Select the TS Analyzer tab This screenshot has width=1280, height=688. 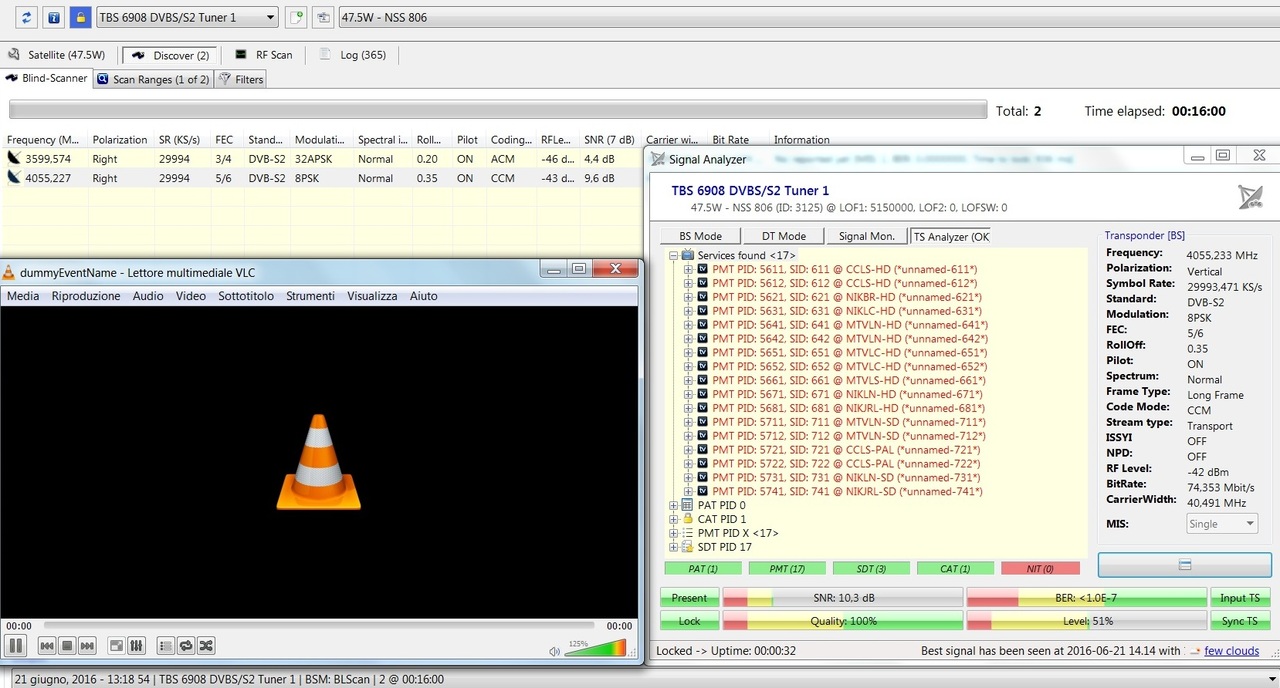click(x=950, y=236)
